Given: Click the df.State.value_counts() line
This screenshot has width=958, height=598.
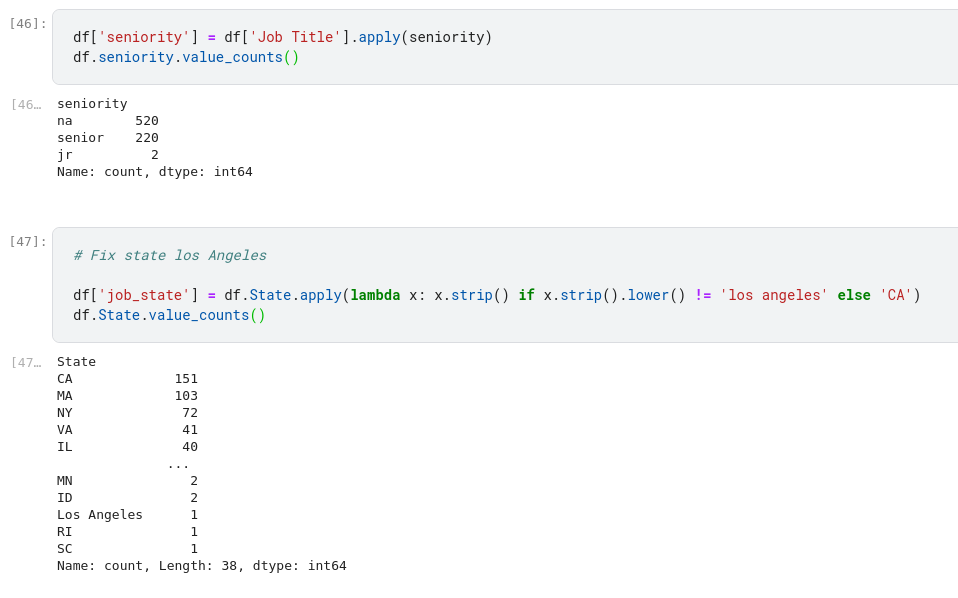Looking at the screenshot, I should tap(169, 315).
